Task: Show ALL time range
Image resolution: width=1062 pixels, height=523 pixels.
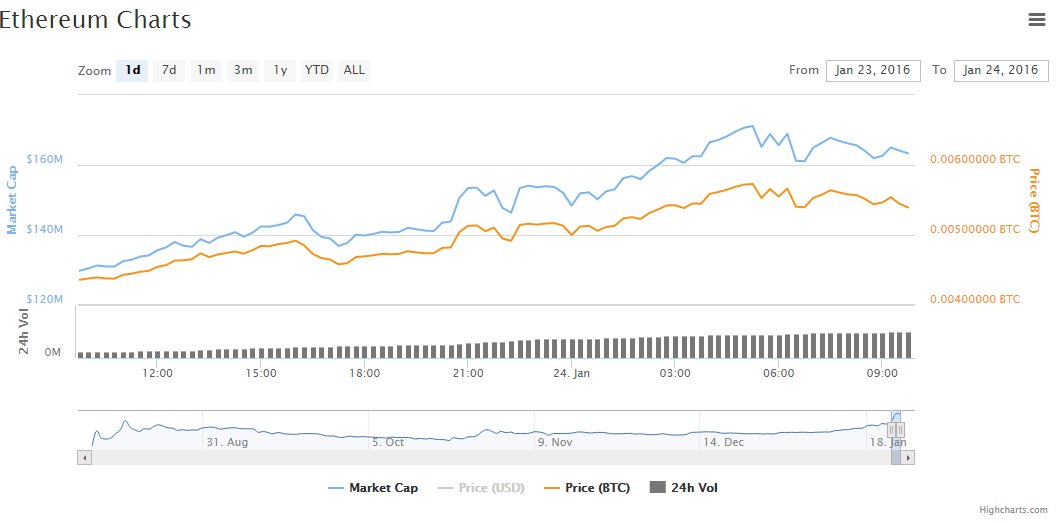Action: click(354, 70)
